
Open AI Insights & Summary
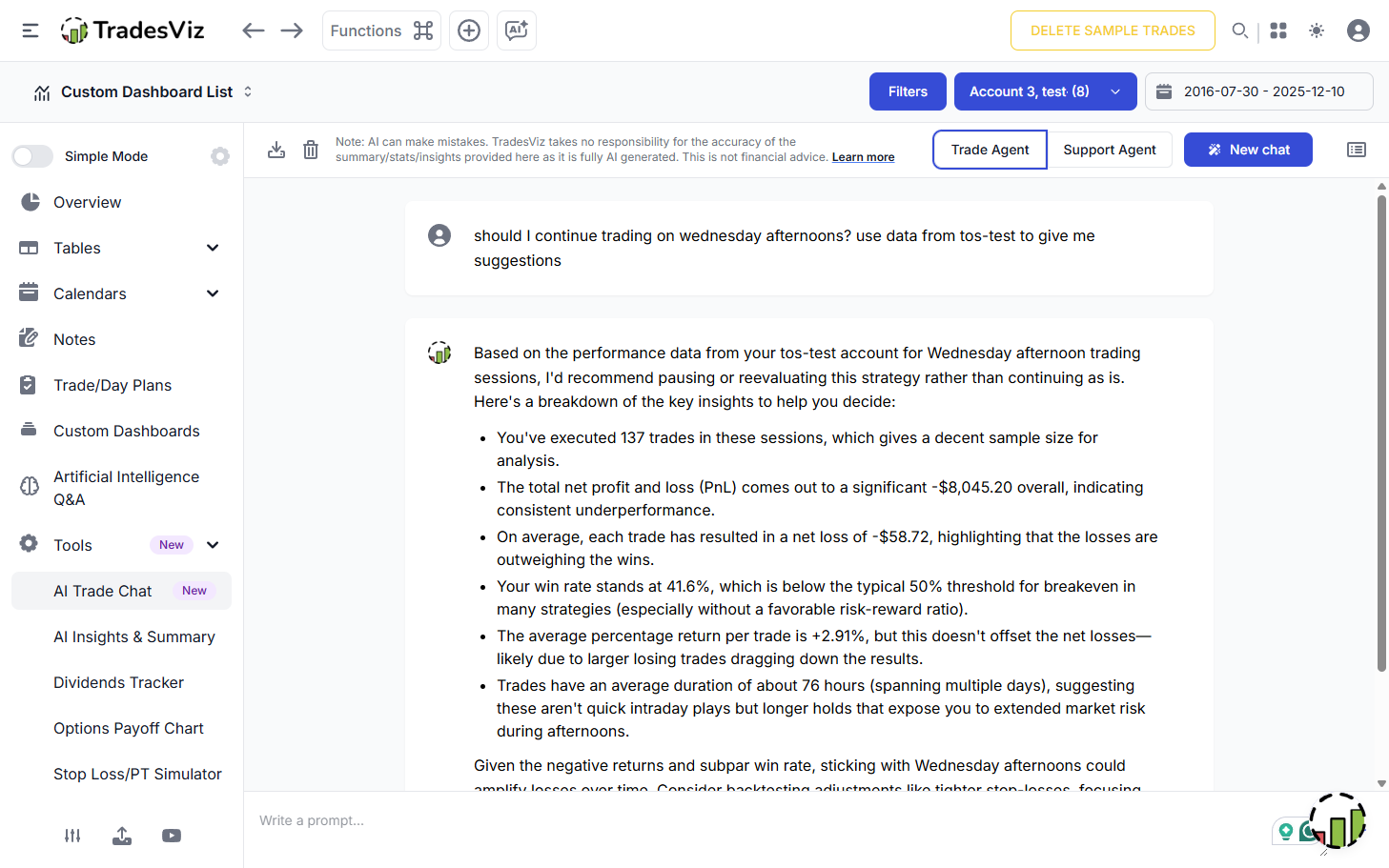[134, 636]
